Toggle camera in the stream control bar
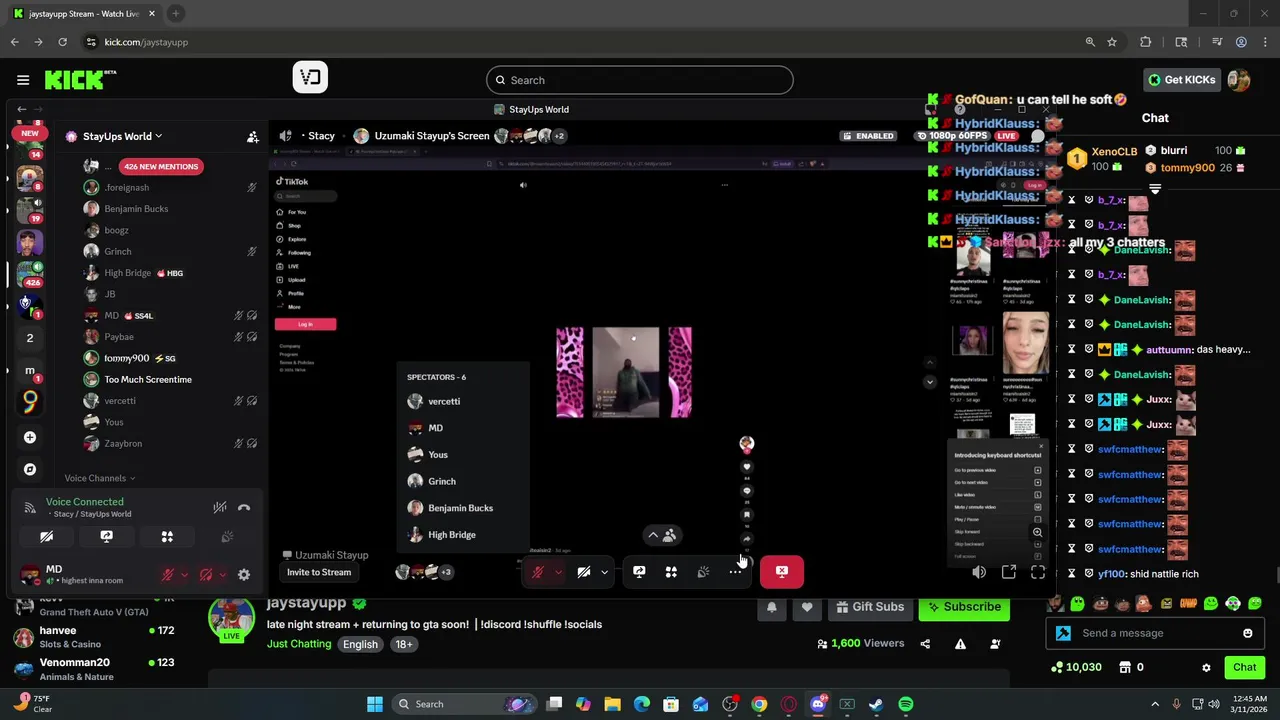 tap(584, 572)
